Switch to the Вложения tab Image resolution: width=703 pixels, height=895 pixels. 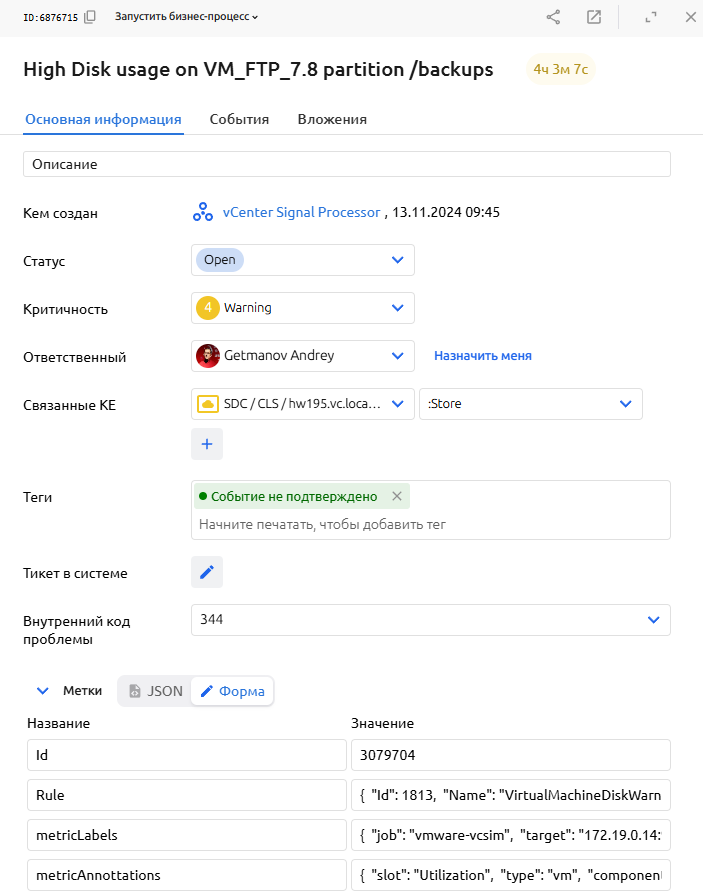332,120
